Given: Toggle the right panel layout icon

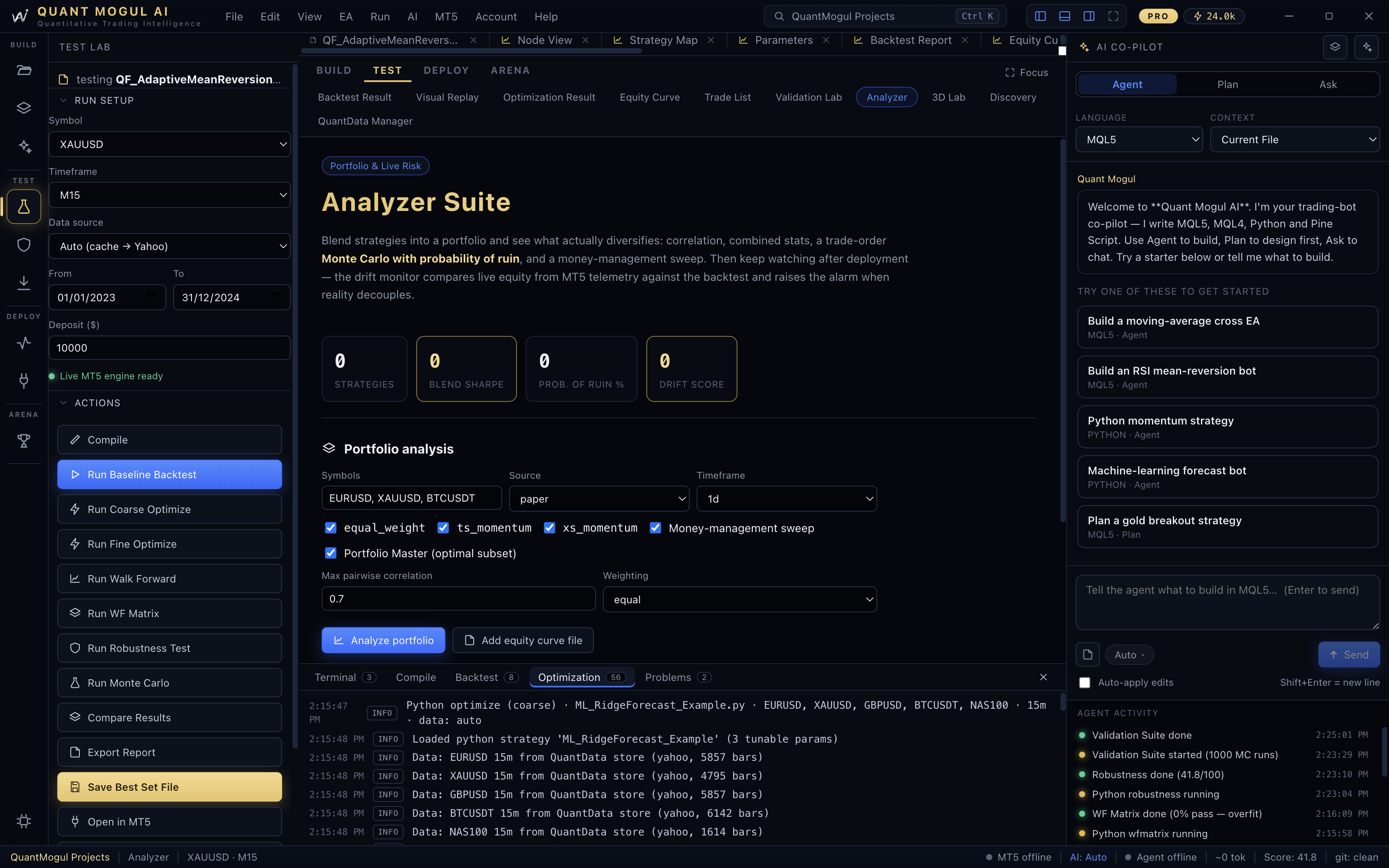Looking at the screenshot, I should click(x=1089, y=16).
